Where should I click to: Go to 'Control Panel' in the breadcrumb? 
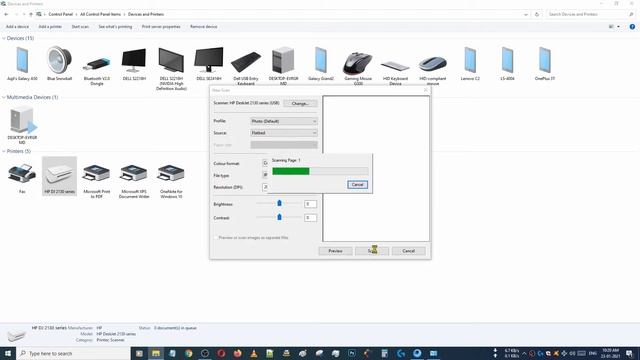pos(60,14)
